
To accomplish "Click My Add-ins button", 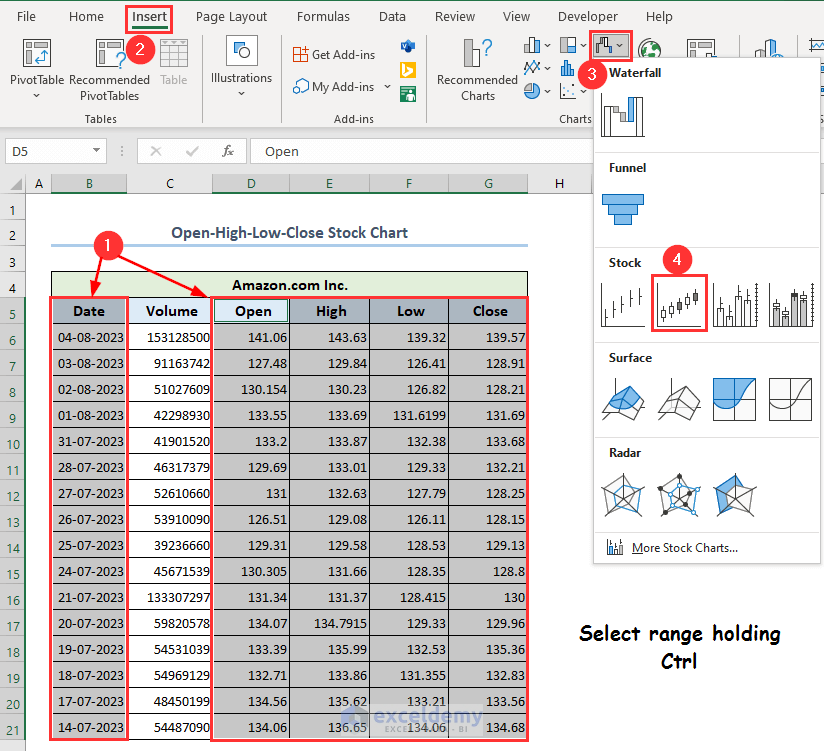I will tap(334, 86).
